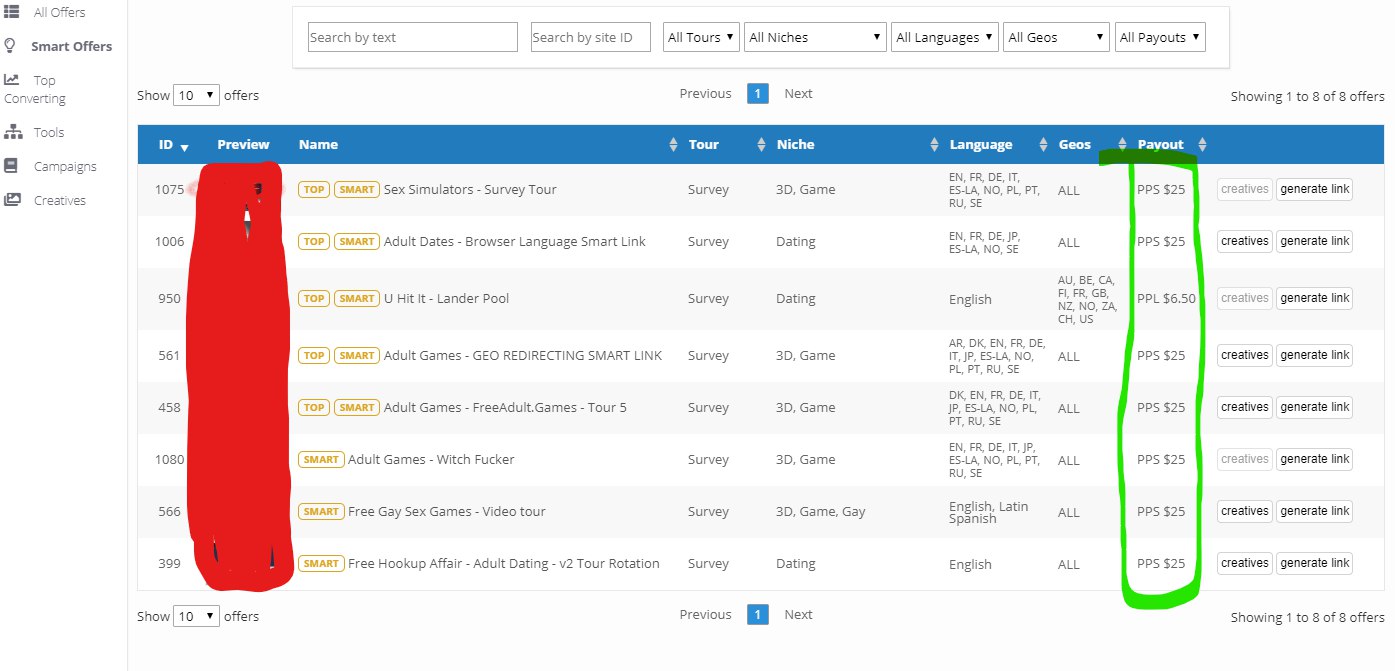Generate link for GEO REDIRECTING SMART LINK
This screenshot has width=1395, height=671.
click(x=1314, y=355)
